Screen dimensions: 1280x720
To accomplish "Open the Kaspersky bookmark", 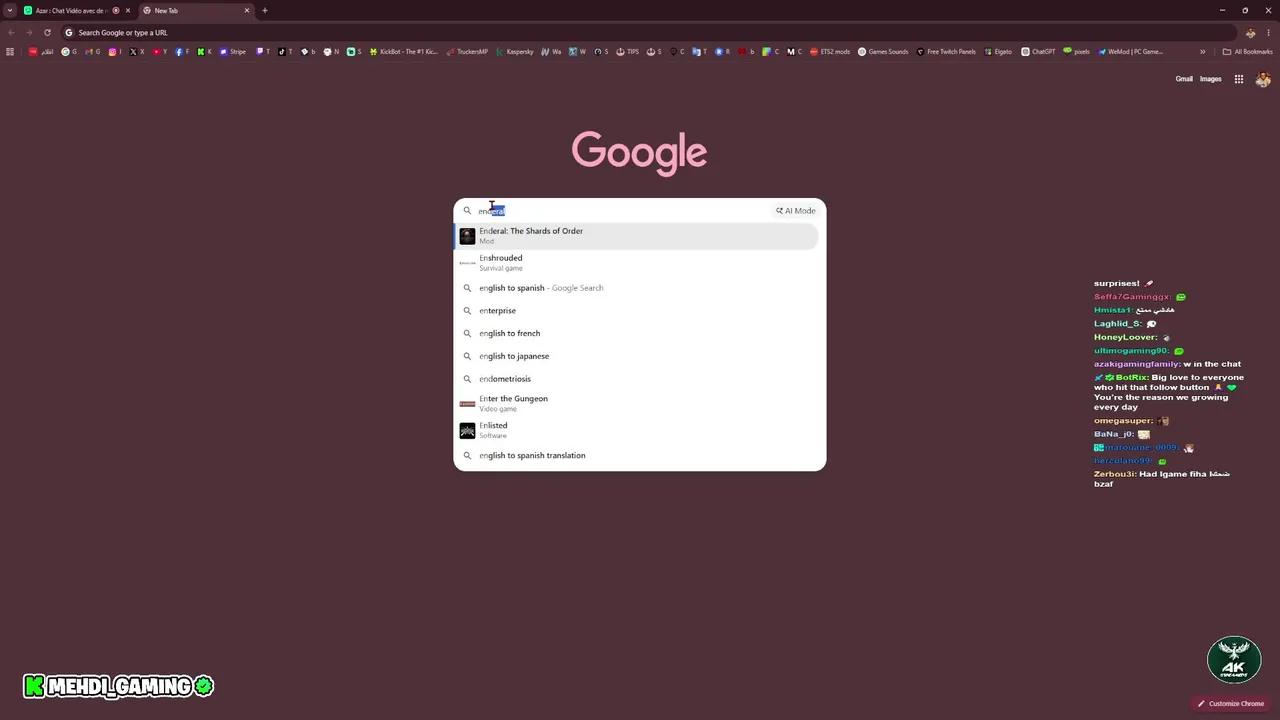I will (x=515, y=52).
